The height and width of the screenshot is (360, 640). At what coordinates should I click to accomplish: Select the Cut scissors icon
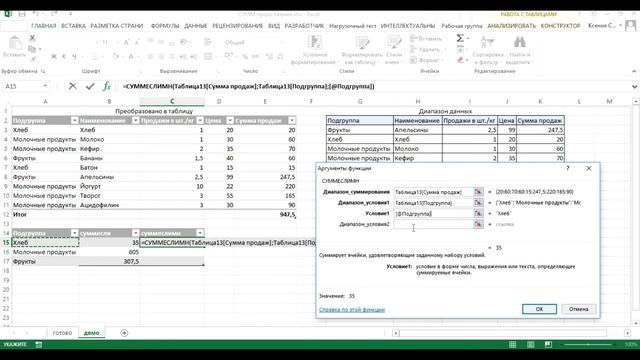(x=32, y=38)
